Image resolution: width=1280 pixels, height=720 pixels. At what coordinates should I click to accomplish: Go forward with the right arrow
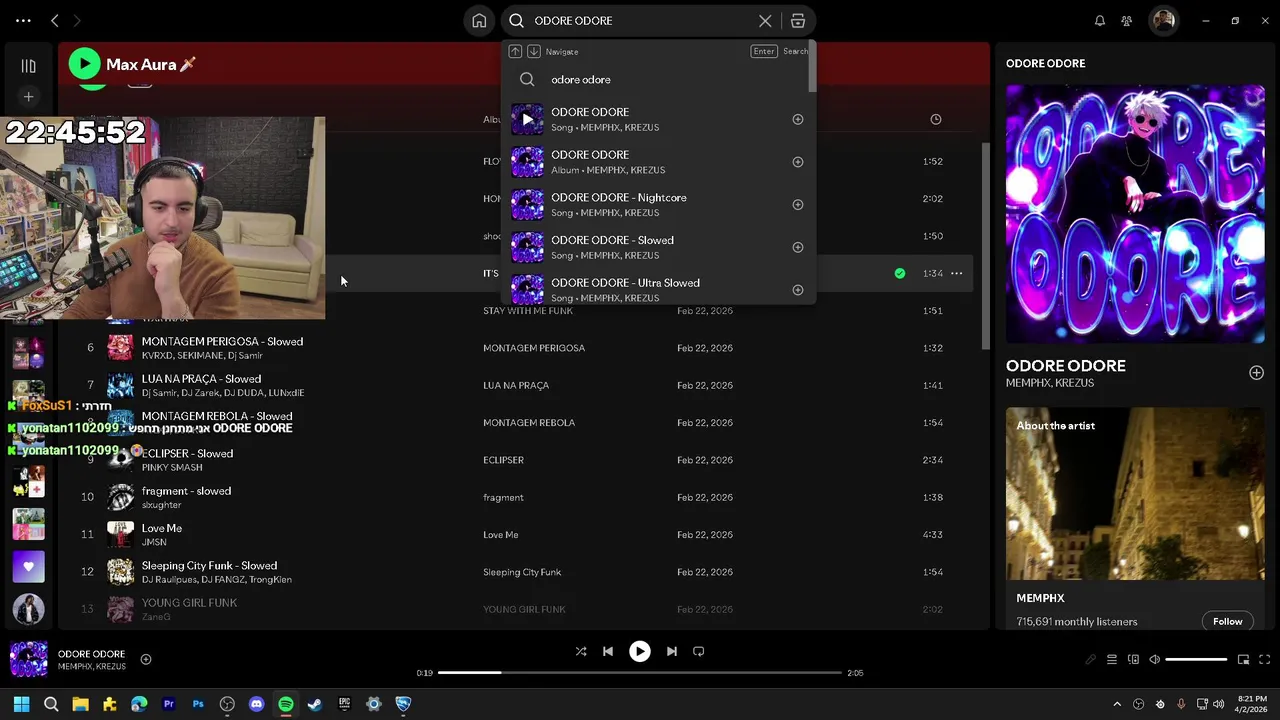(x=77, y=21)
